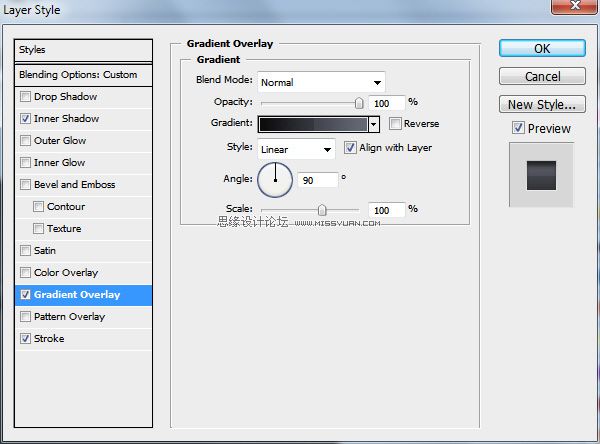Click the gradient bar to edit it
Image resolution: width=600 pixels, height=444 pixels.
coord(313,124)
